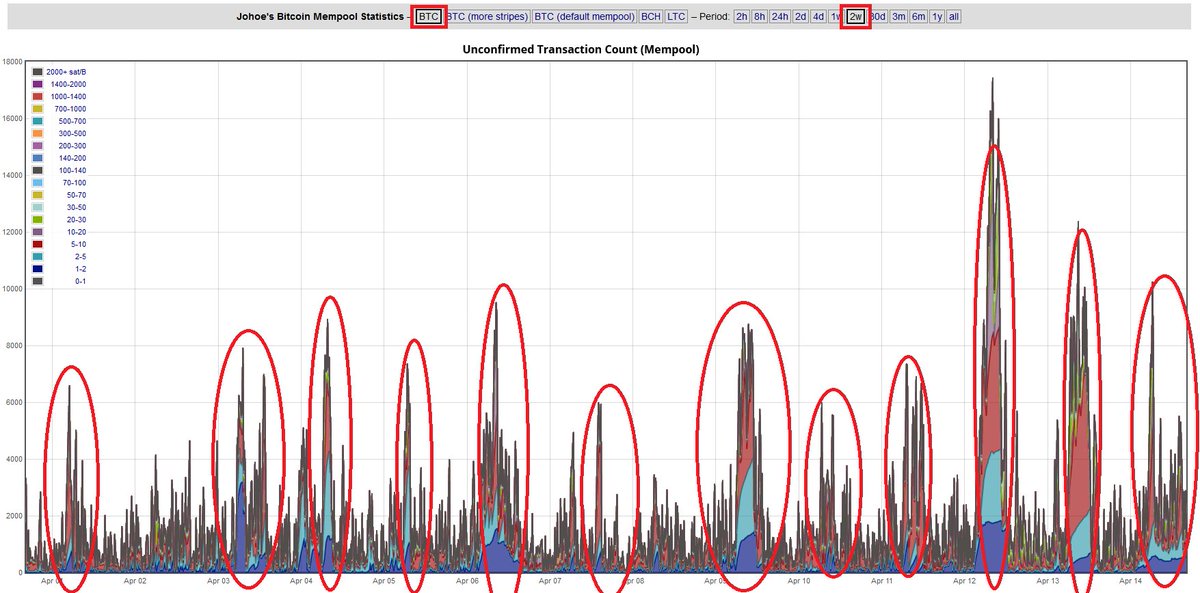The width and height of the screenshot is (1200, 593).
Task: Set the period to 3m
Action: (x=899, y=17)
